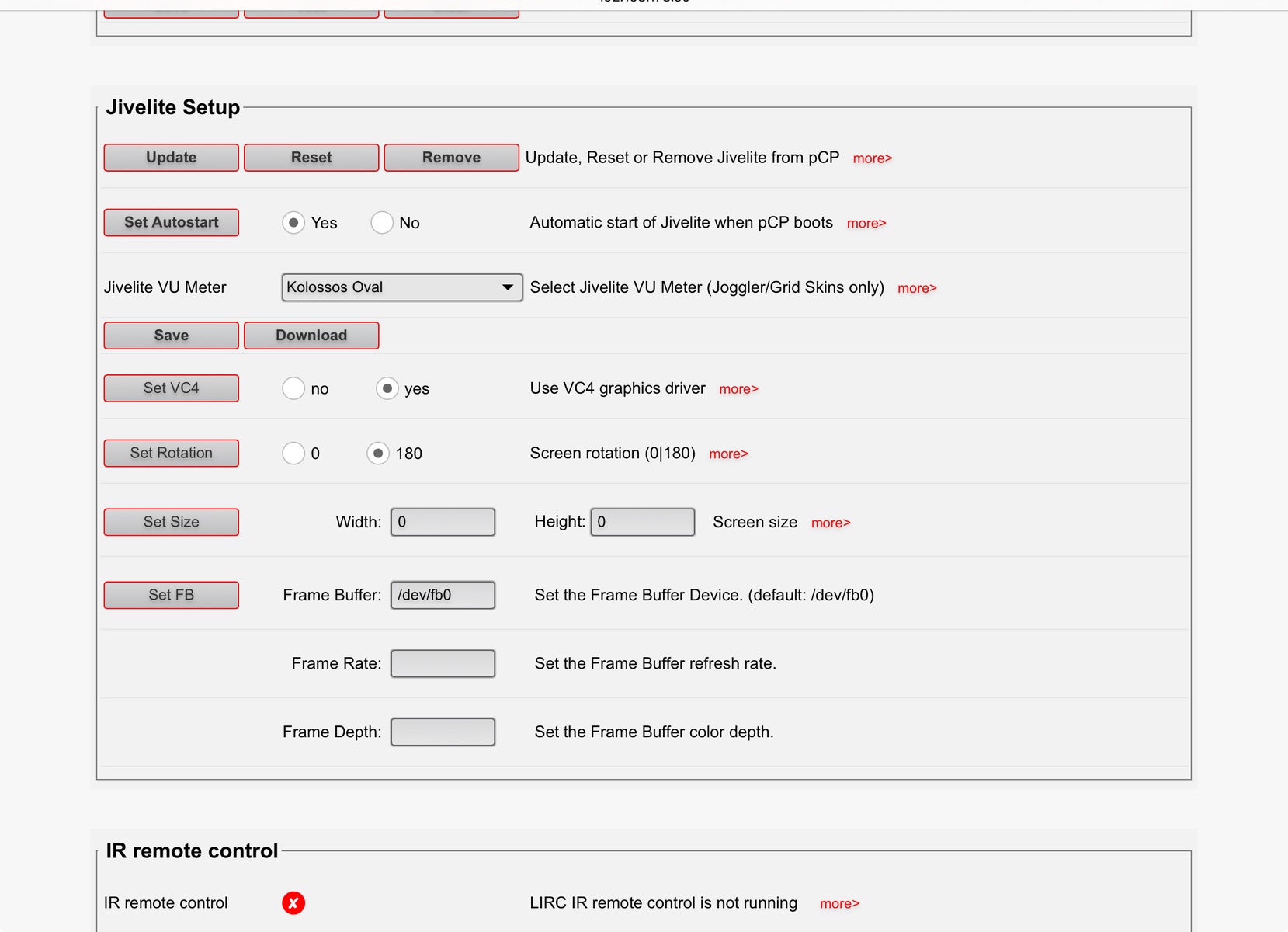The height and width of the screenshot is (932, 1288).
Task: Click the Download VU Meter button
Action: pos(311,336)
